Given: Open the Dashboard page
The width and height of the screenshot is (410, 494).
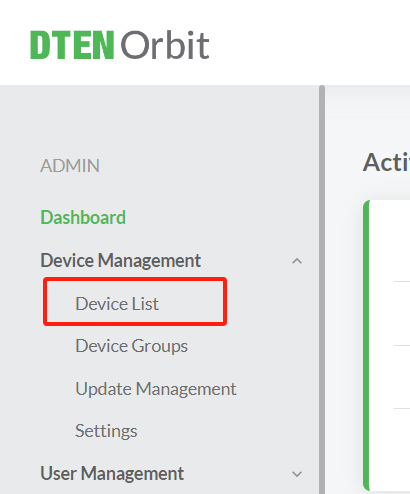Looking at the screenshot, I should (83, 217).
